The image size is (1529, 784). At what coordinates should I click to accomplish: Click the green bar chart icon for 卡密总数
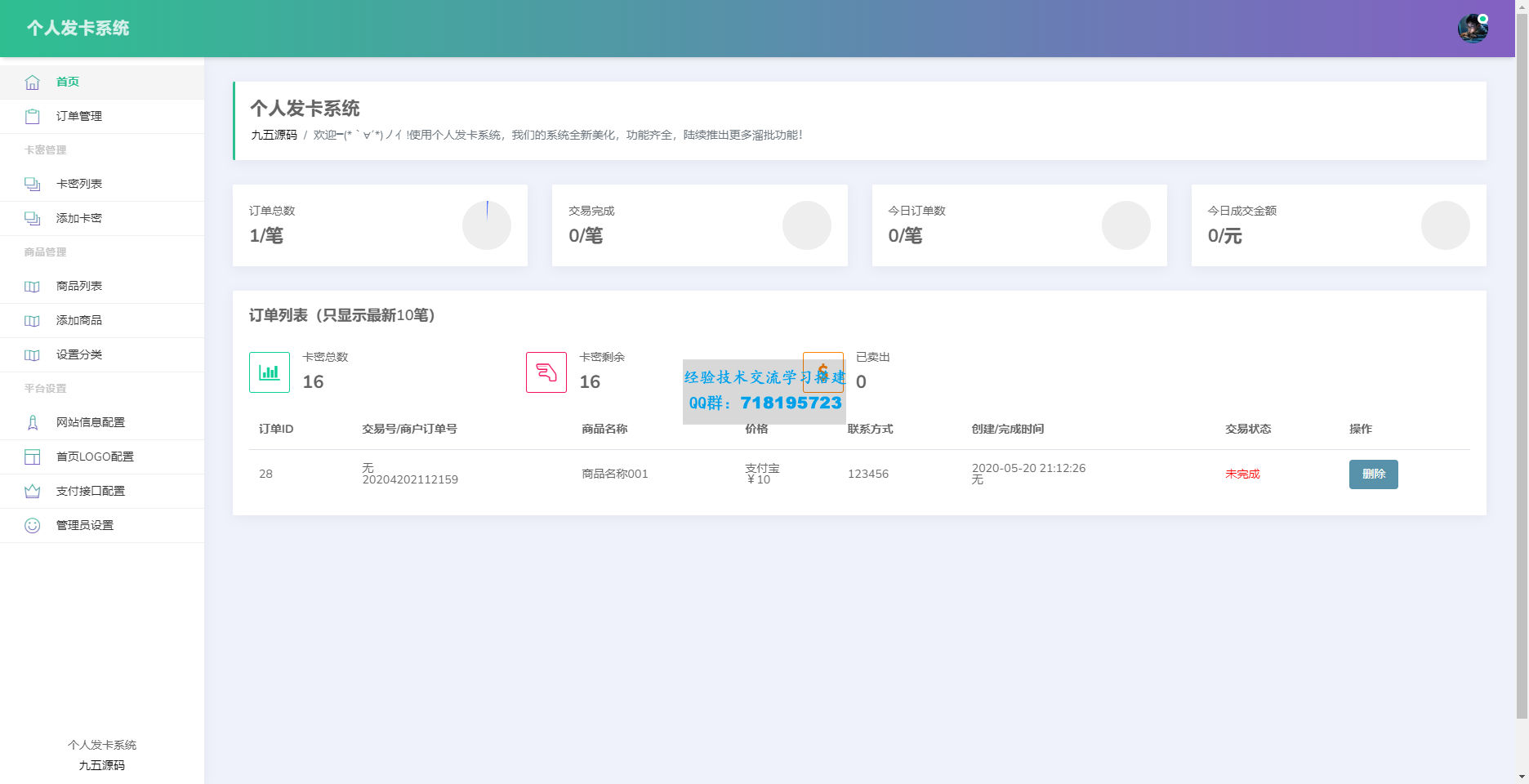coord(270,372)
